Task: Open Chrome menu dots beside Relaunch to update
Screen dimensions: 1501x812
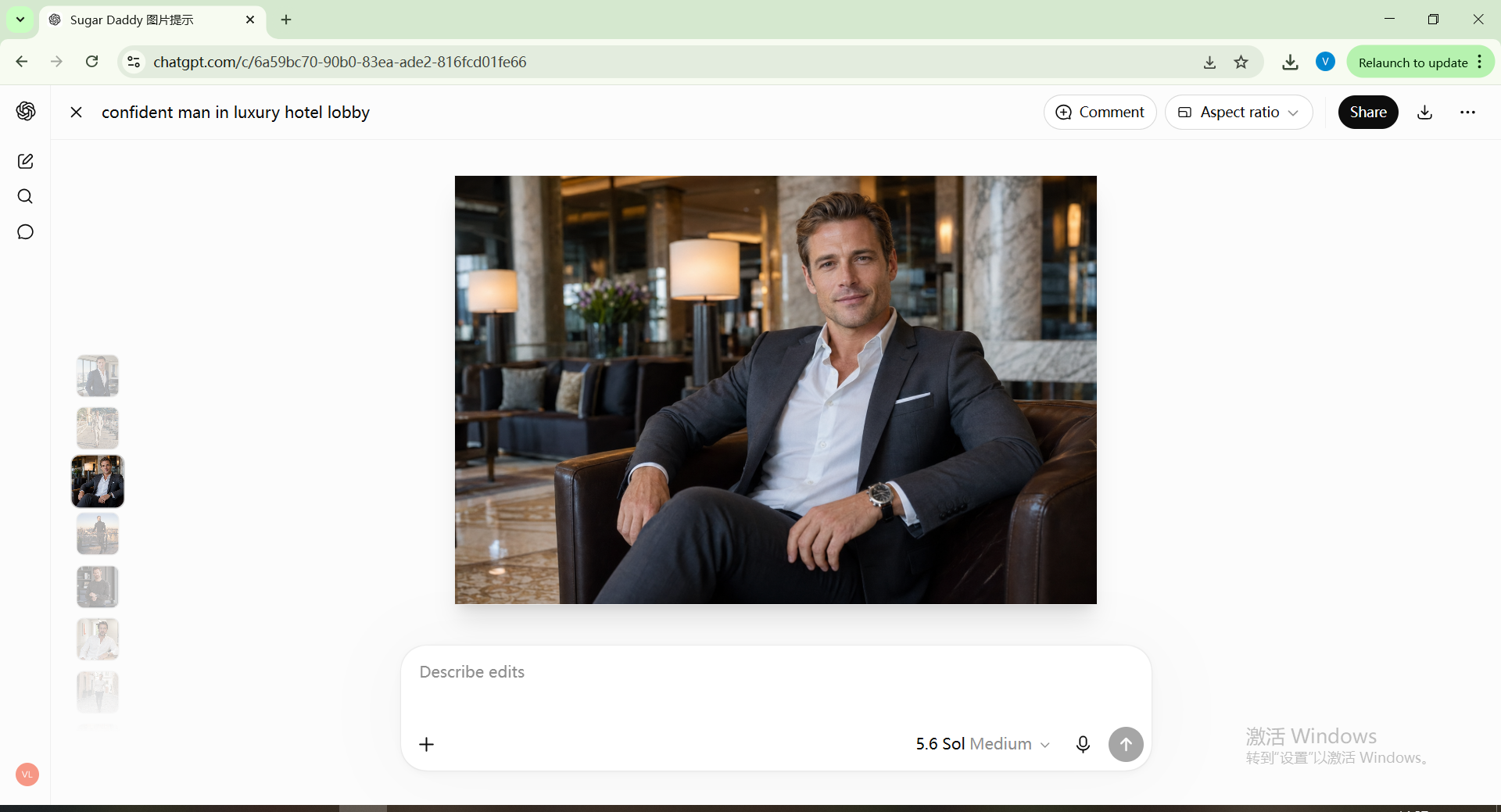Action: [1480, 62]
